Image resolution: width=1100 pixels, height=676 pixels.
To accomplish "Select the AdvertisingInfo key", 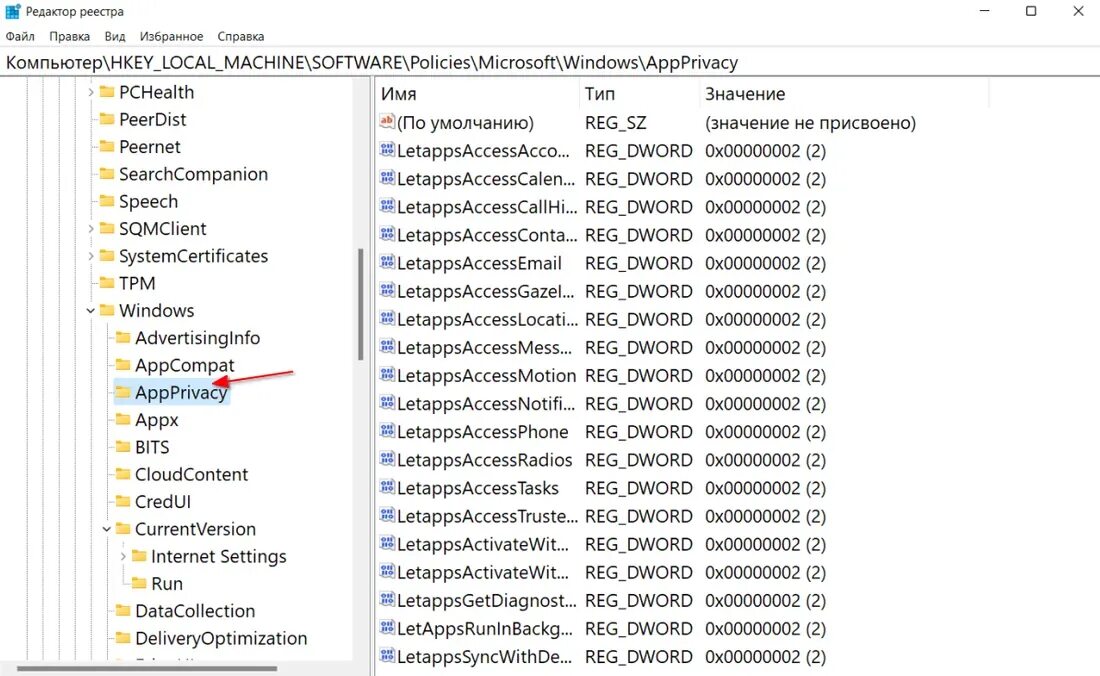I will 197,338.
